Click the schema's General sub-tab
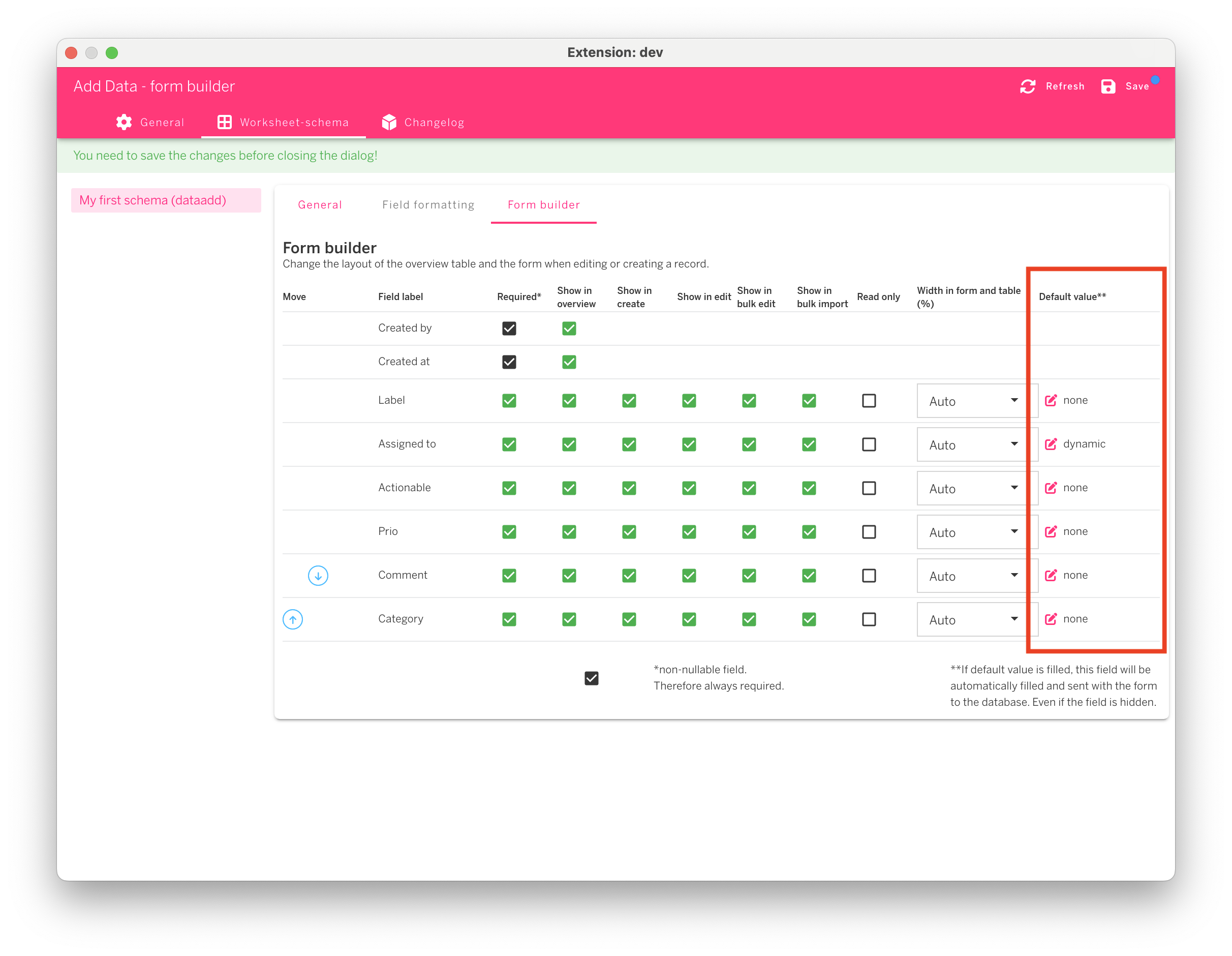Viewport: 1232px width, 956px height. click(x=319, y=205)
